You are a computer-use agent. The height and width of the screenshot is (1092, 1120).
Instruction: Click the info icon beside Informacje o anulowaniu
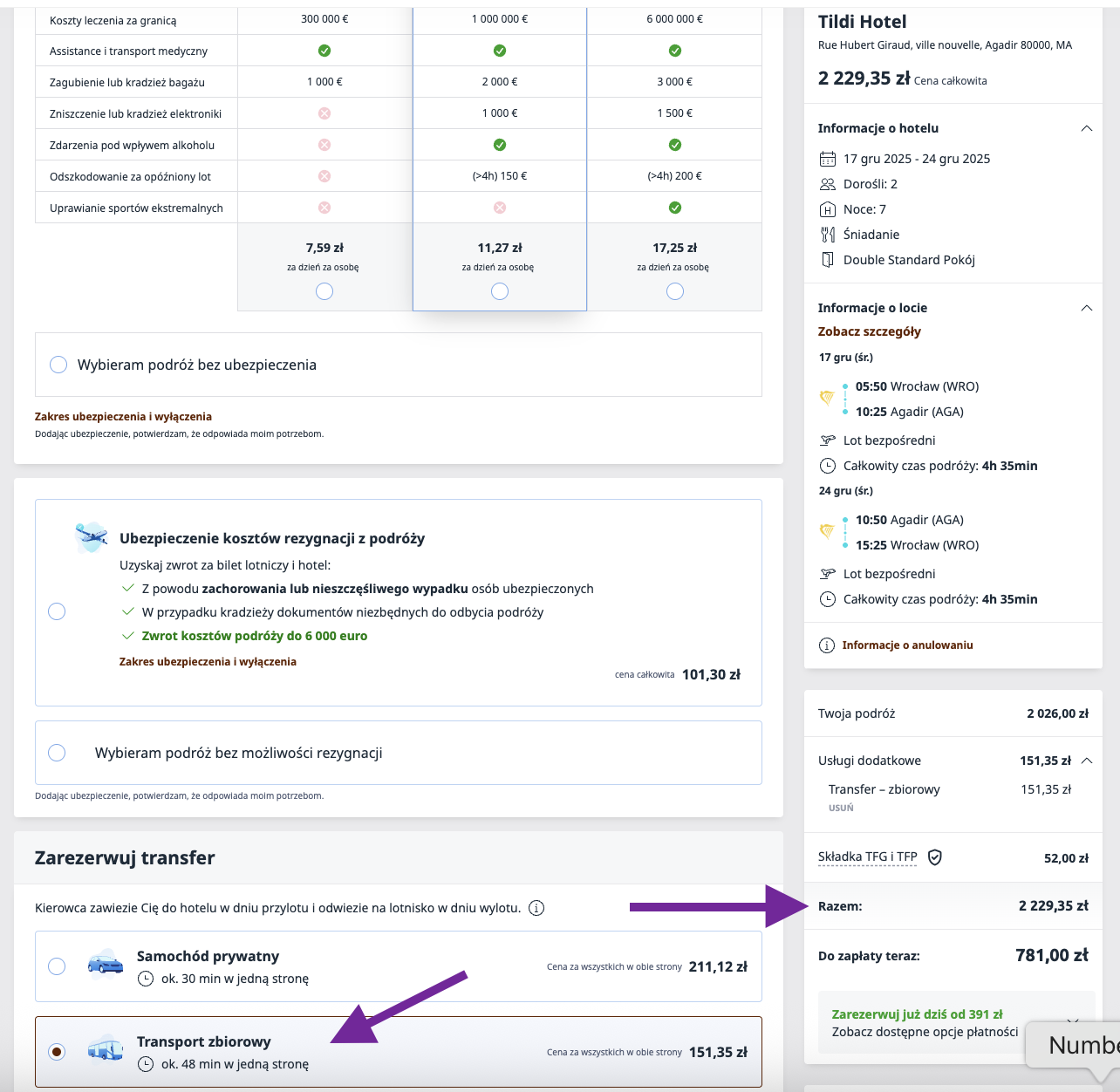(826, 645)
